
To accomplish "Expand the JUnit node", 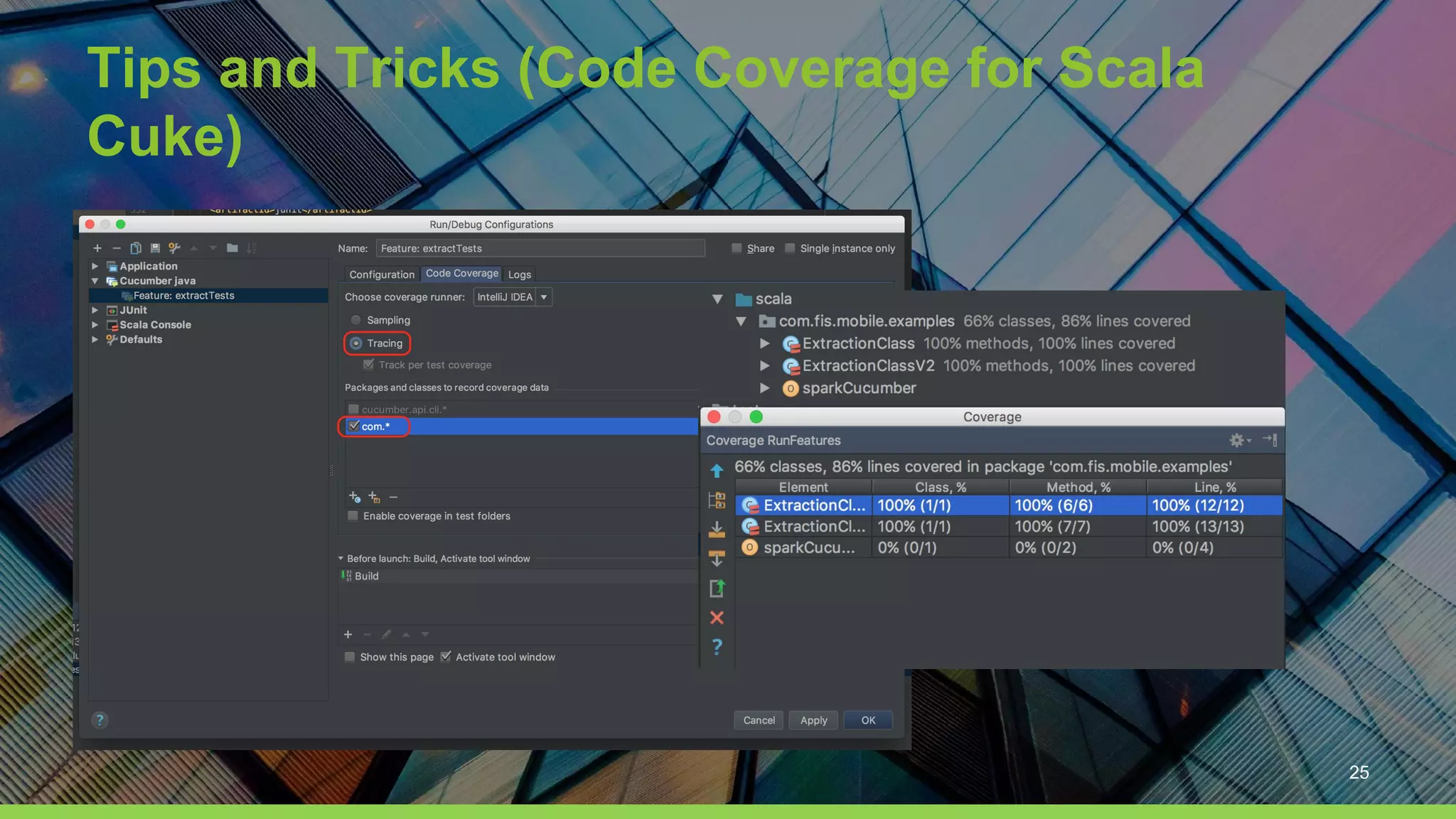I will point(95,310).
